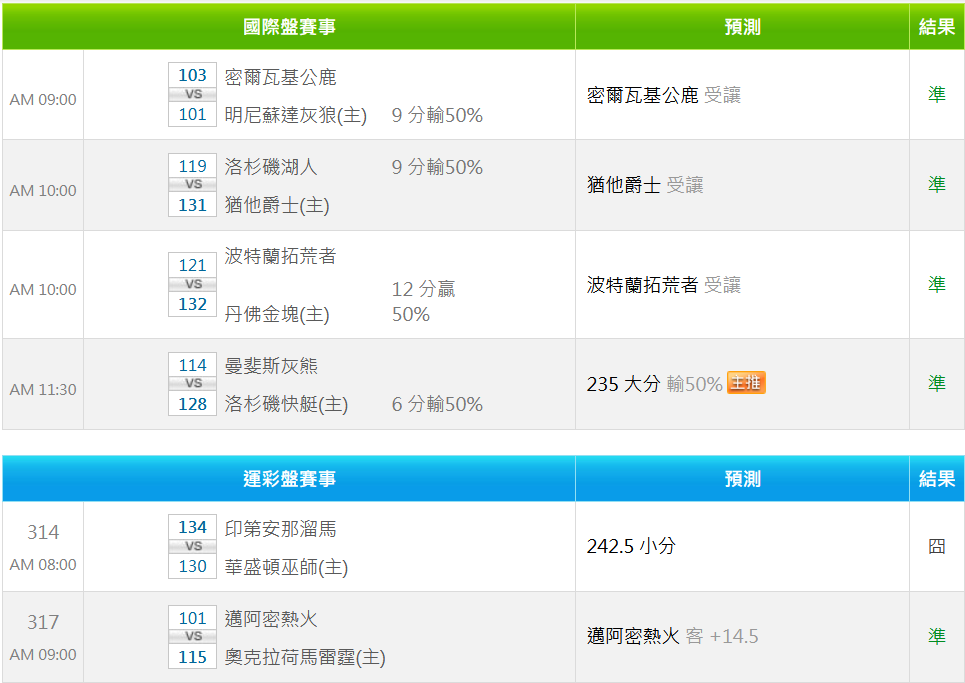Select team name 密爾瓦基公鹿 in matchup column

point(280,77)
